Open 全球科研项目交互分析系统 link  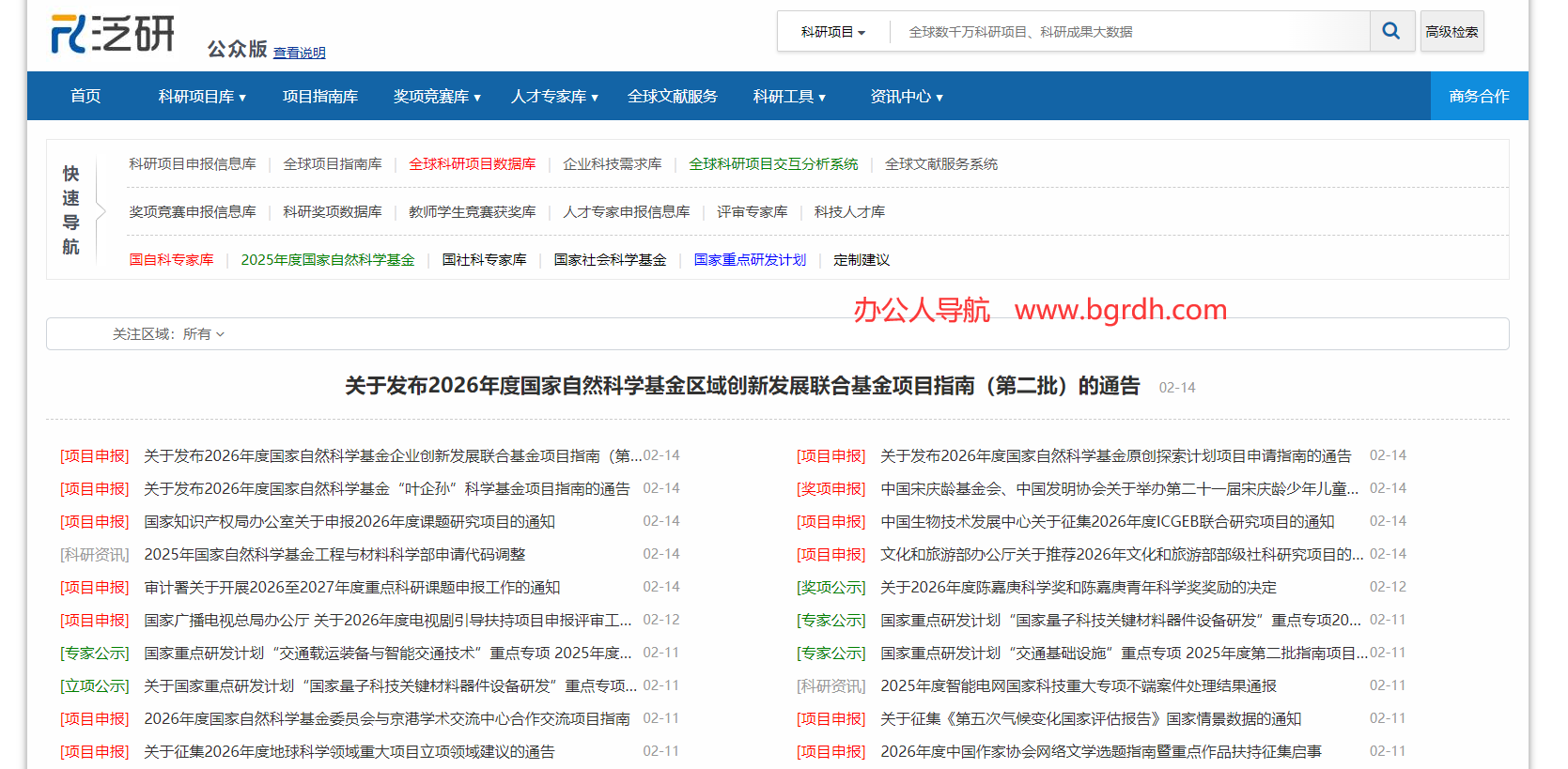(x=773, y=164)
